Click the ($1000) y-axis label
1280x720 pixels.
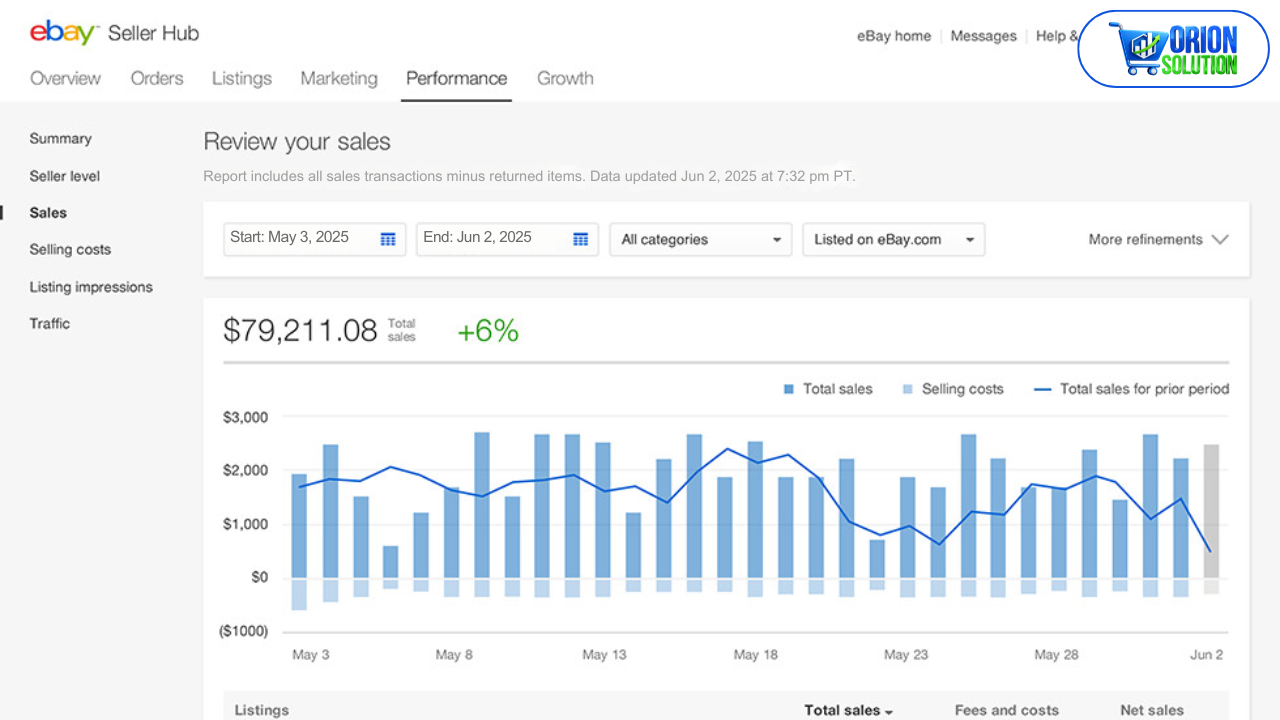(246, 631)
